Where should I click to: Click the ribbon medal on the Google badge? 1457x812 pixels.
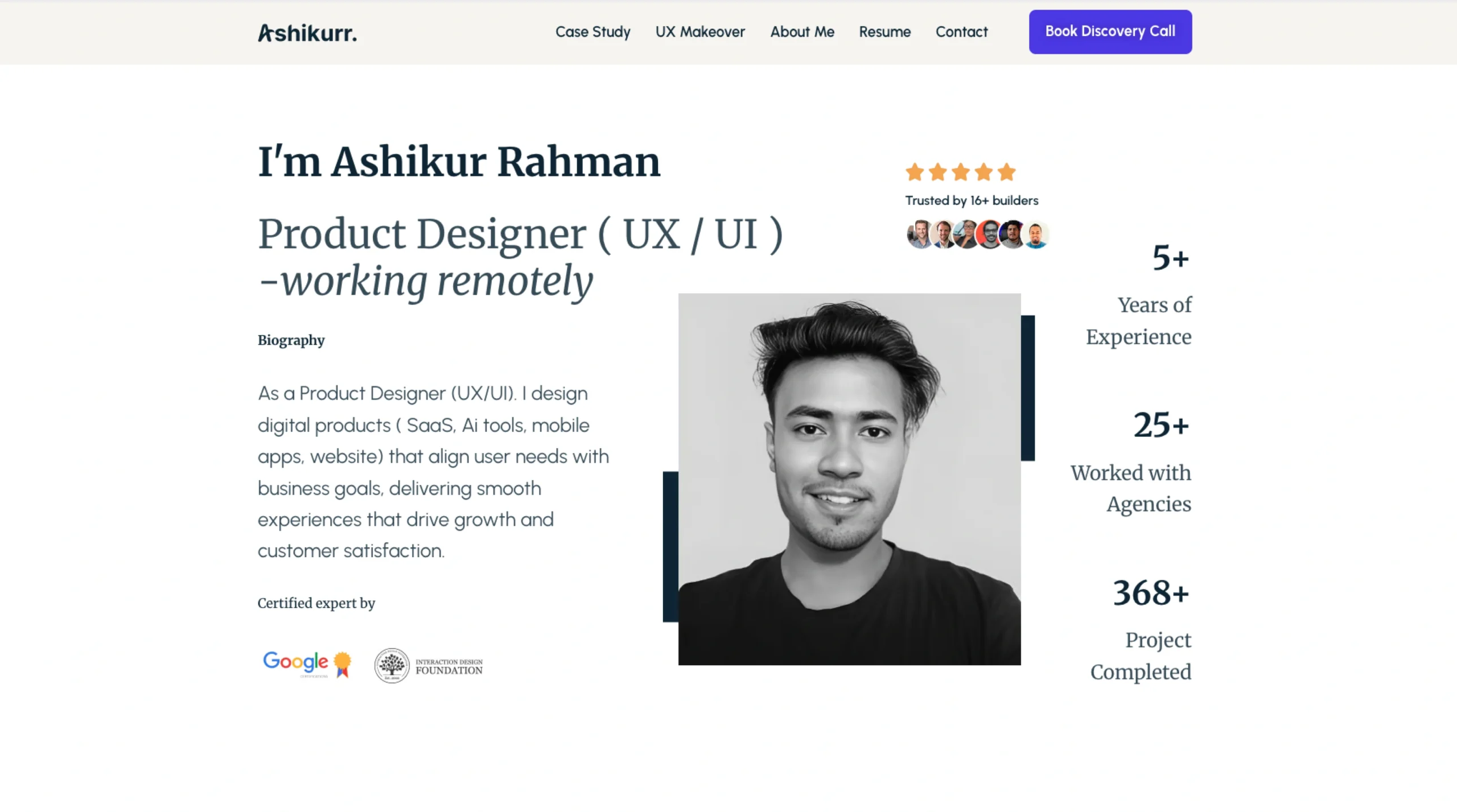(341, 665)
